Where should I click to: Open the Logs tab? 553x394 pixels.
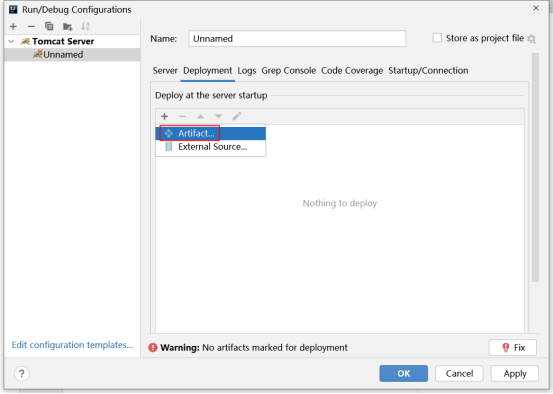pos(247,71)
